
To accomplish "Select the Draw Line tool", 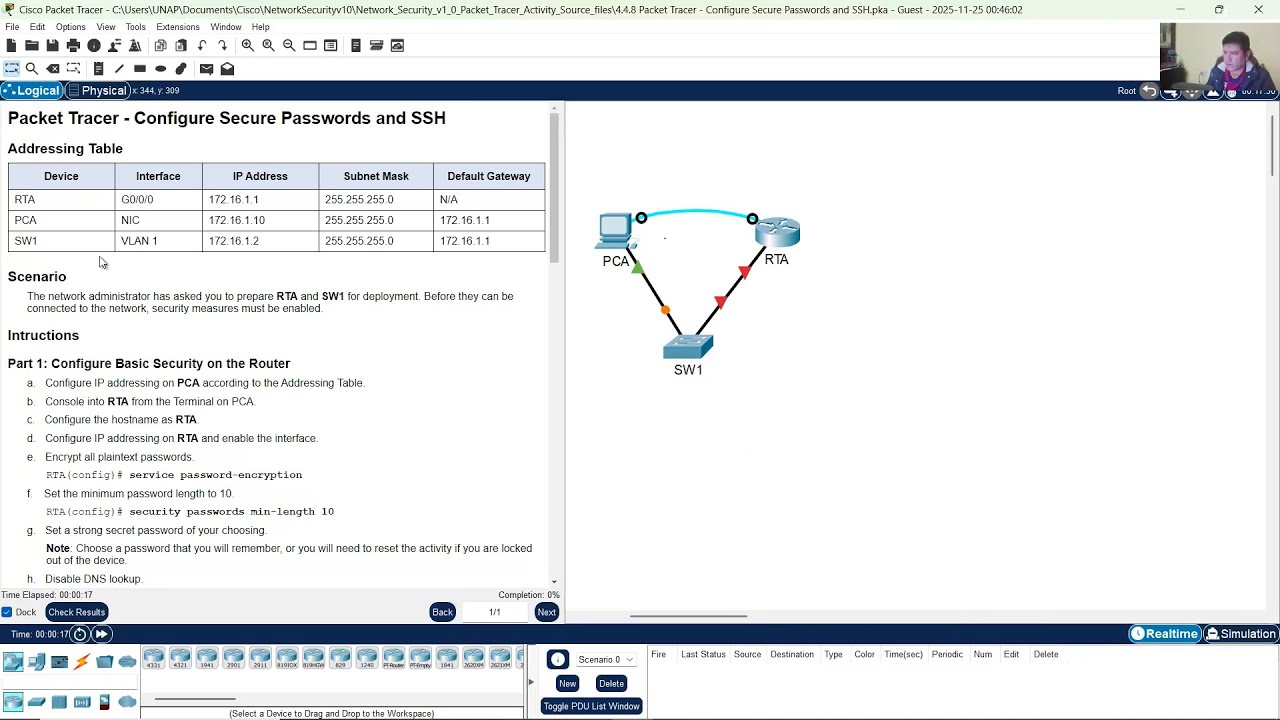I will click(x=119, y=68).
